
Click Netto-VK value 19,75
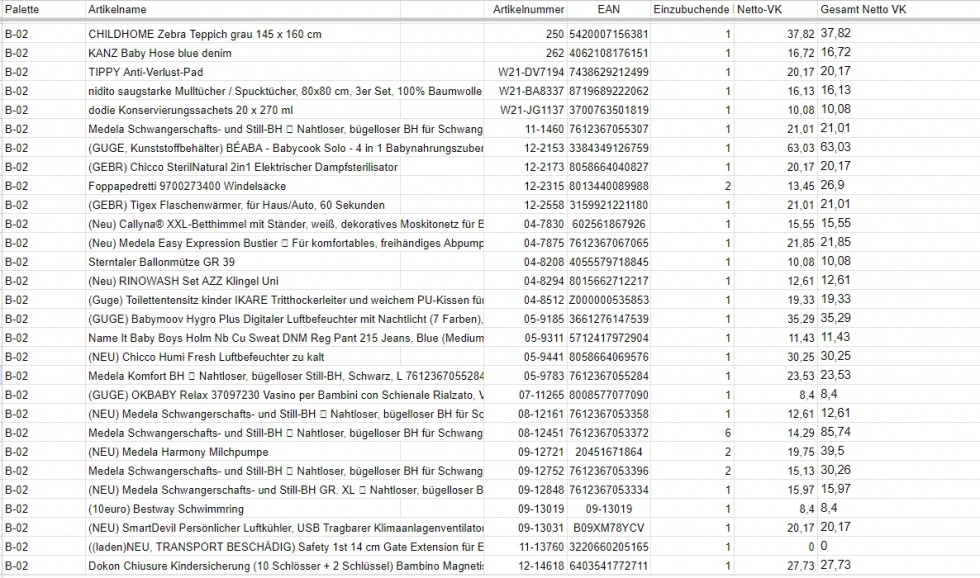point(801,452)
